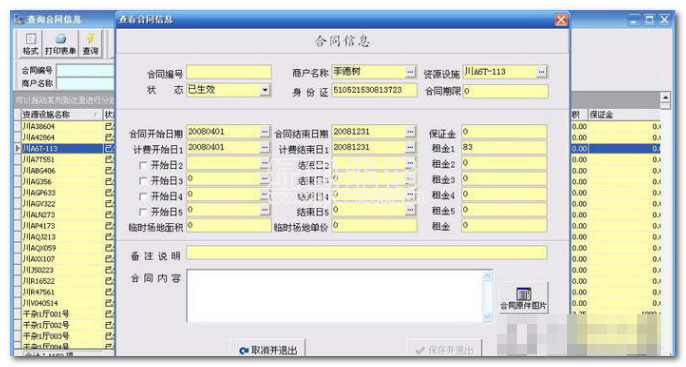
Task: Select row 千杂1厅002号 in list
Action: (x=62, y=325)
